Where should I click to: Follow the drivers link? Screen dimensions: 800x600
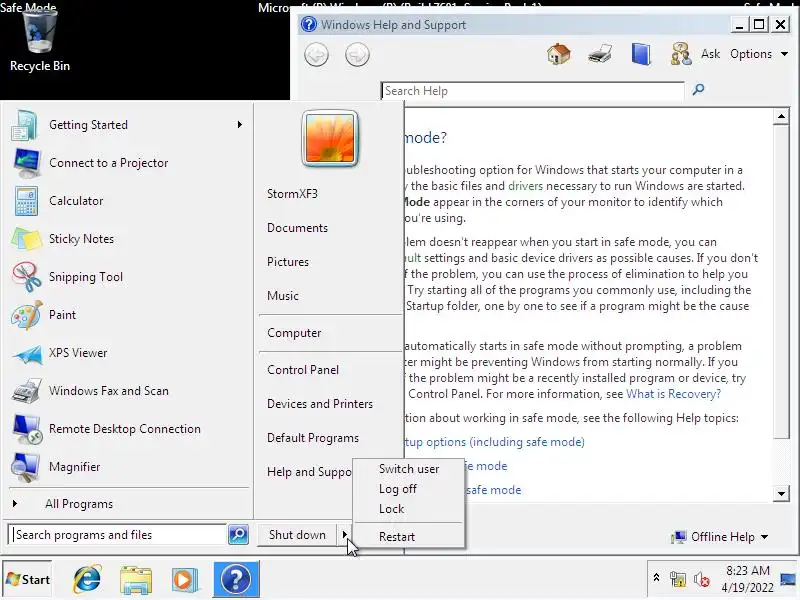tap(525, 186)
